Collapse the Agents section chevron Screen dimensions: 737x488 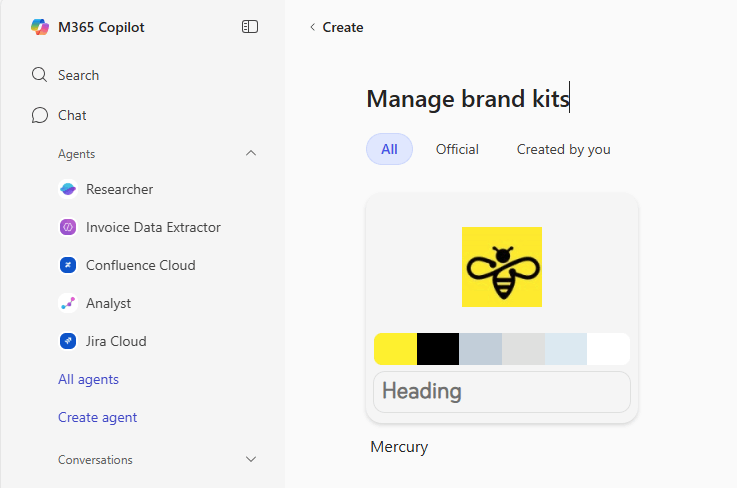point(251,153)
